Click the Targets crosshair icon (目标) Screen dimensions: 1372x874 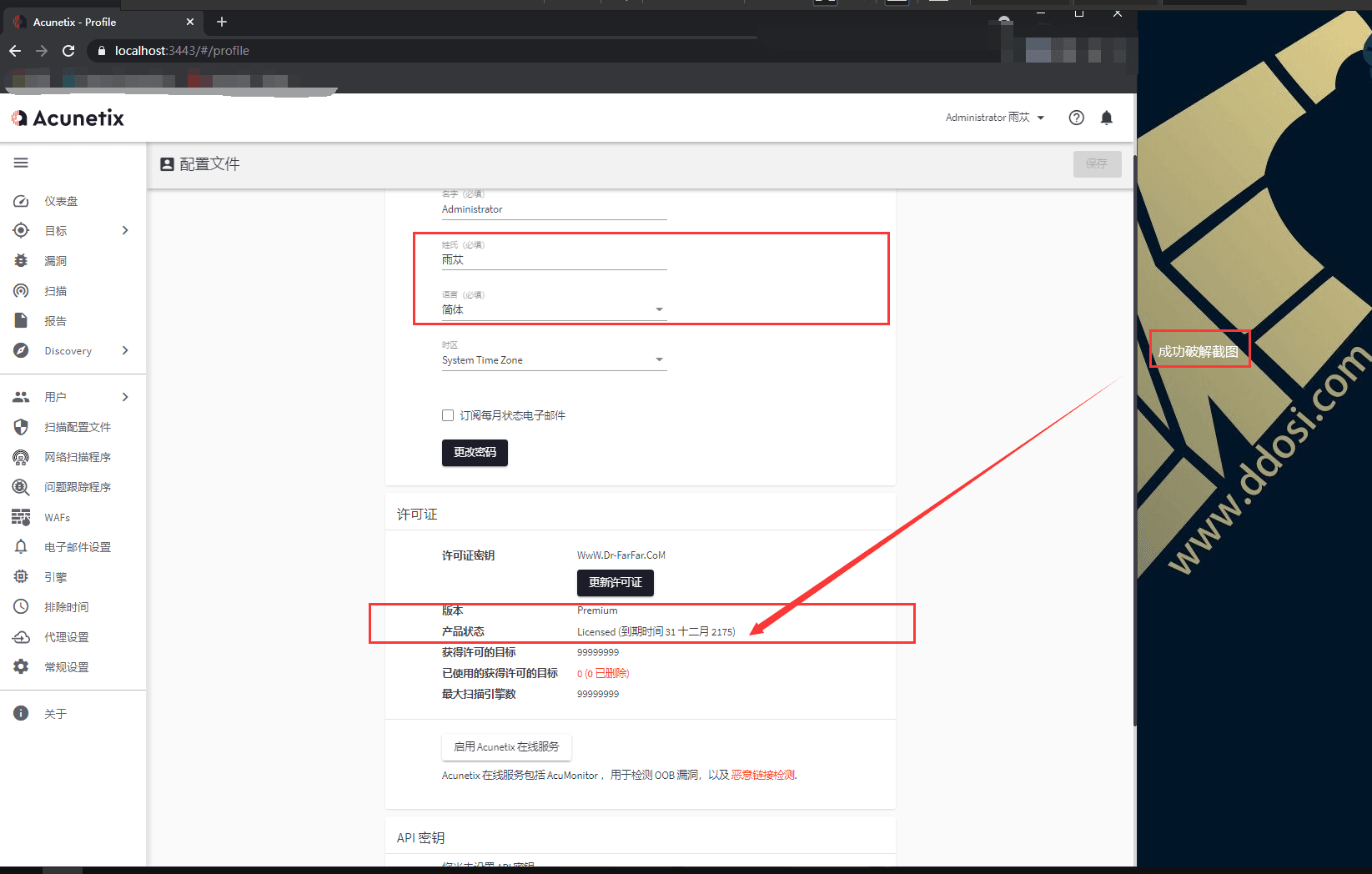click(21, 230)
